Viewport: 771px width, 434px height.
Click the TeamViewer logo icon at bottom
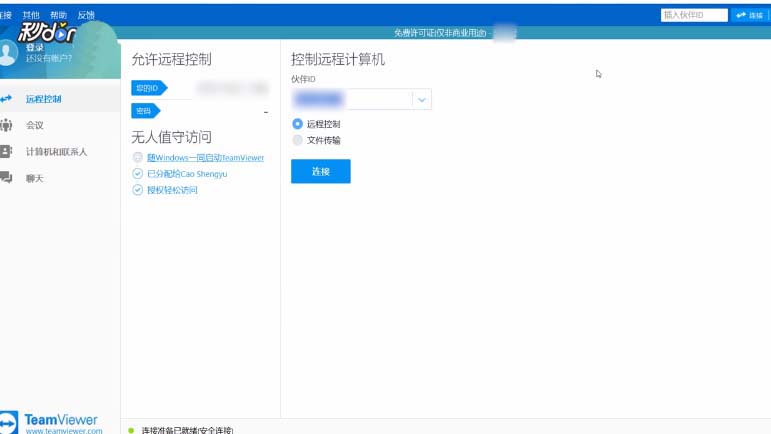tap(8, 422)
